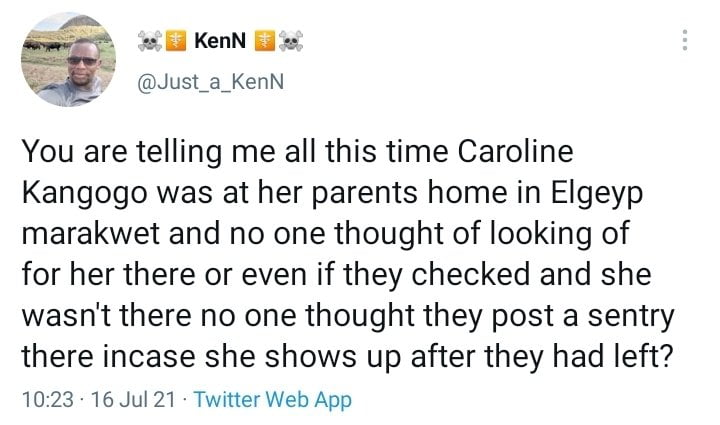Open the KenN display name profile link
Viewport: 720px width, 425px height.
(x=220, y=40)
